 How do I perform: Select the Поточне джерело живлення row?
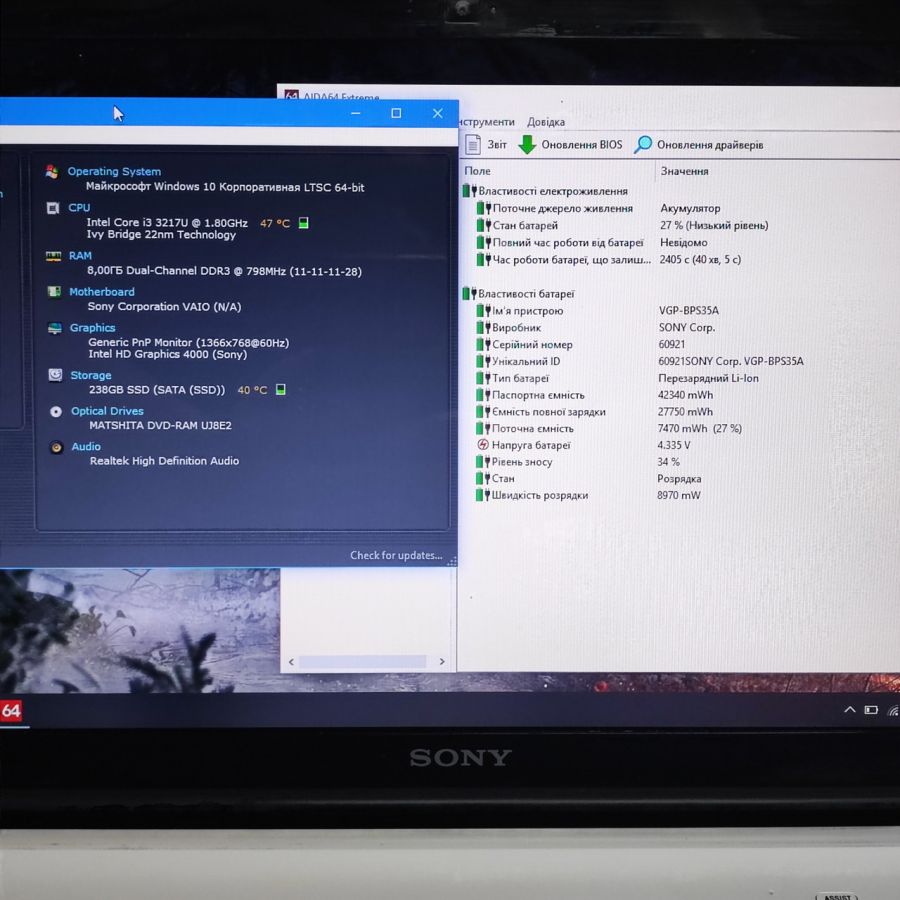598,208
